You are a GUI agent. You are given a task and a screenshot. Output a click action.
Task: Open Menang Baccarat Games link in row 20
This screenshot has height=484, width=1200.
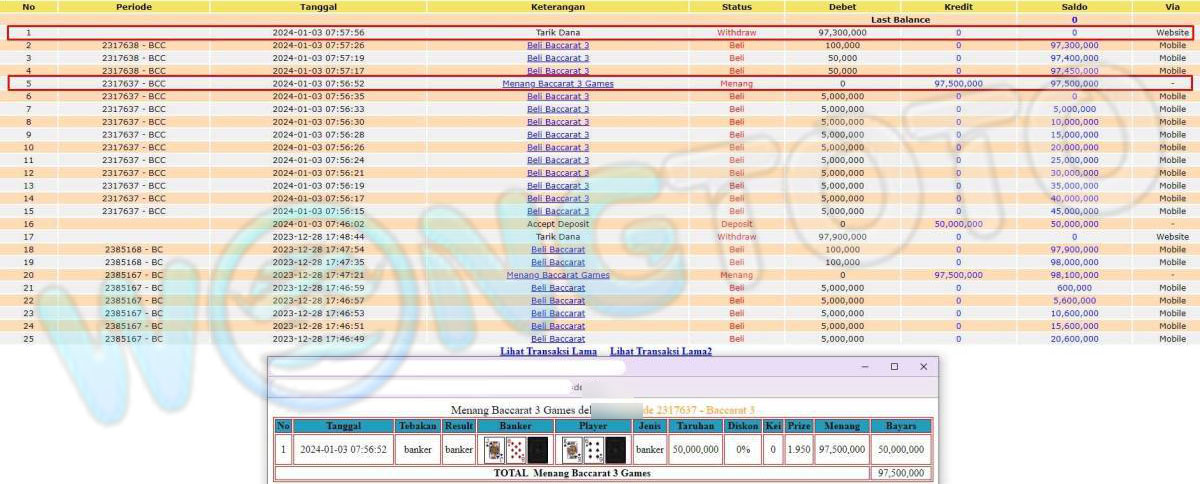[558, 275]
